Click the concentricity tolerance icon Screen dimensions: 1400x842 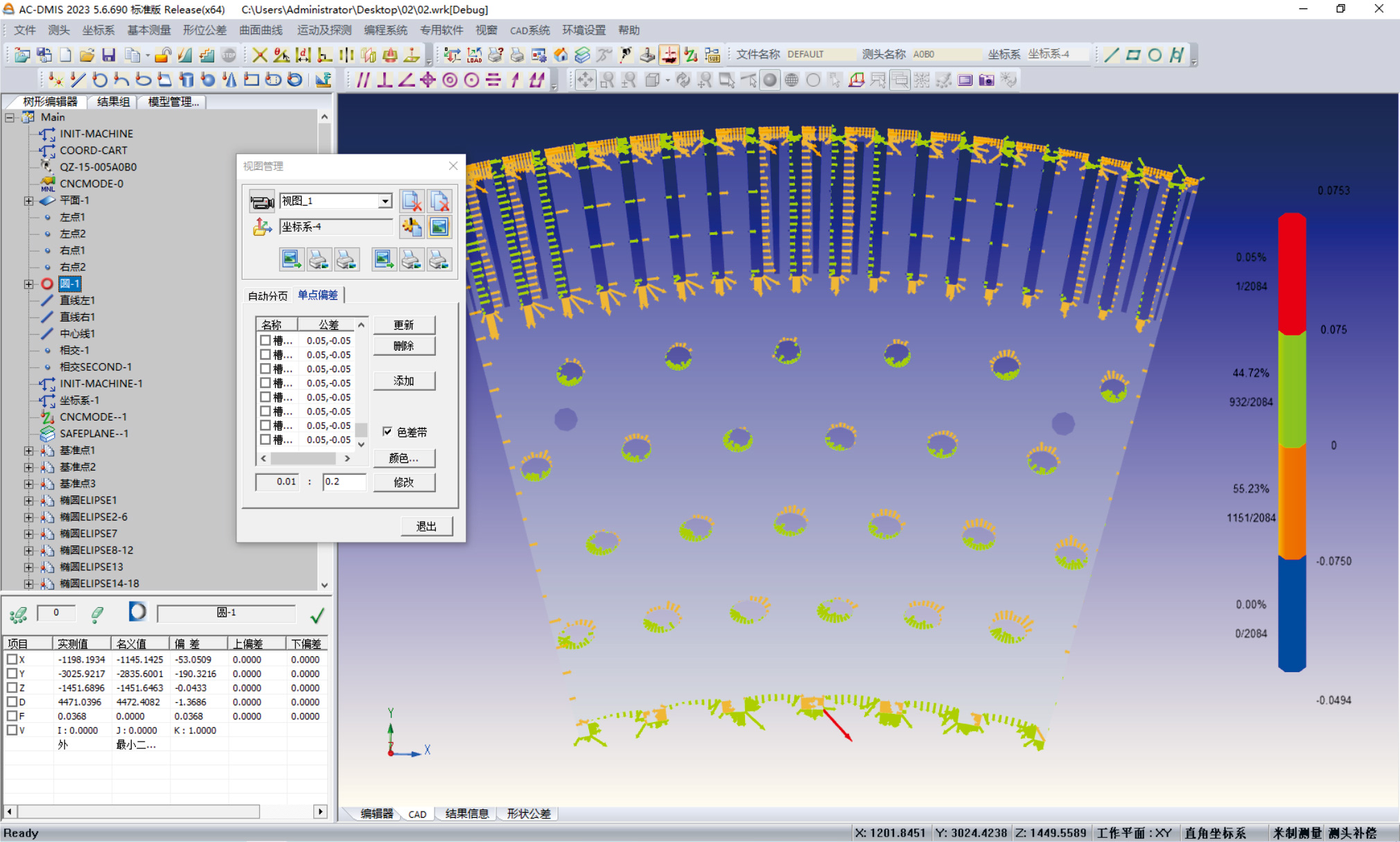click(x=450, y=80)
